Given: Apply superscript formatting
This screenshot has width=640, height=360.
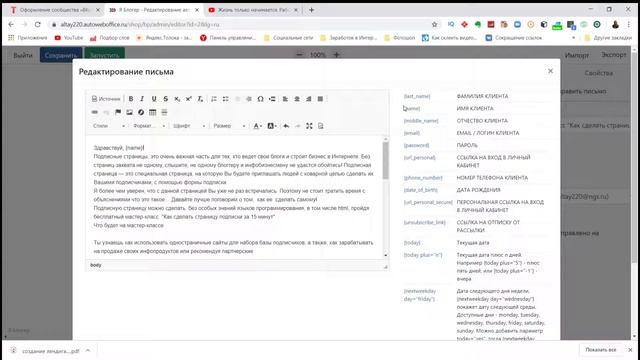Looking at the screenshot, I should pyautogui.click(x=189, y=99).
